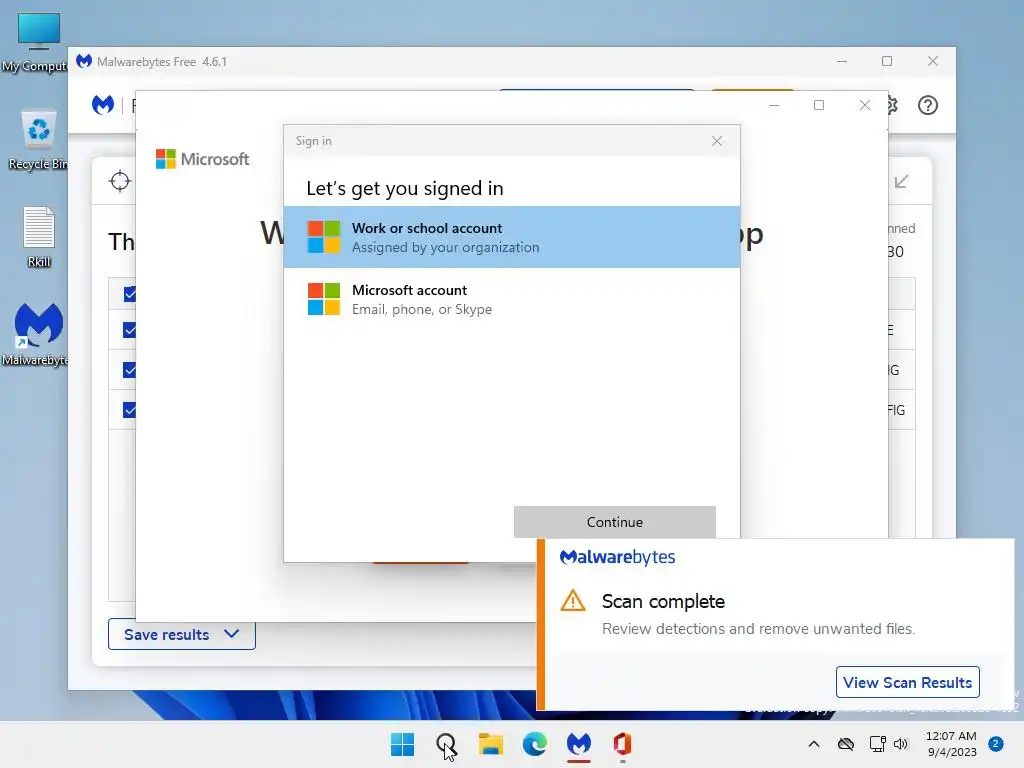The height and width of the screenshot is (768, 1024).
Task: Click Office icon in taskbar
Action: (622, 744)
